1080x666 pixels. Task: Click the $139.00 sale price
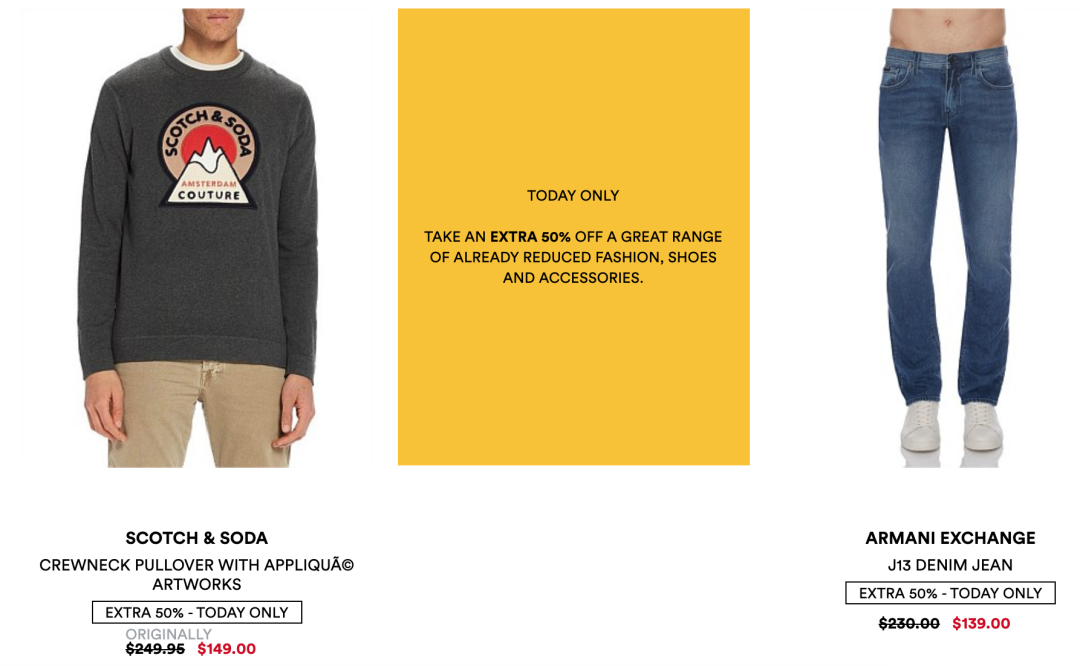pos(981,623)
